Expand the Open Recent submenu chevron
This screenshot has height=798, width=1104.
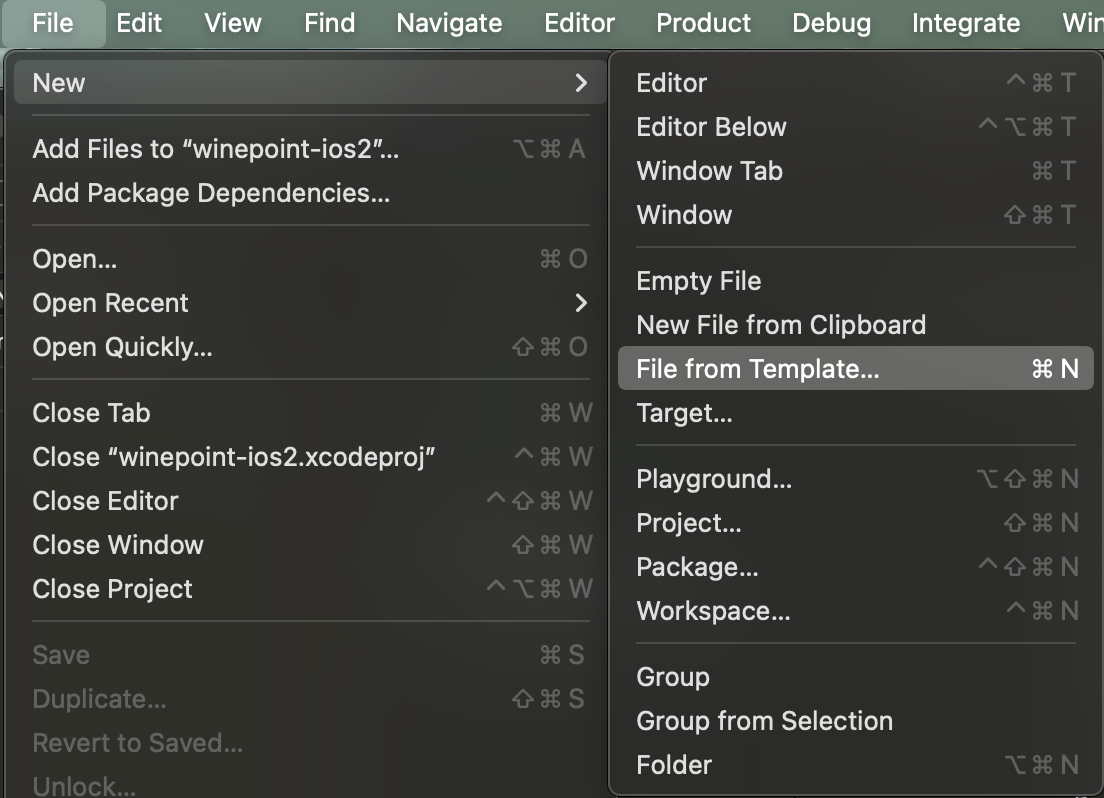coord(581,303)
